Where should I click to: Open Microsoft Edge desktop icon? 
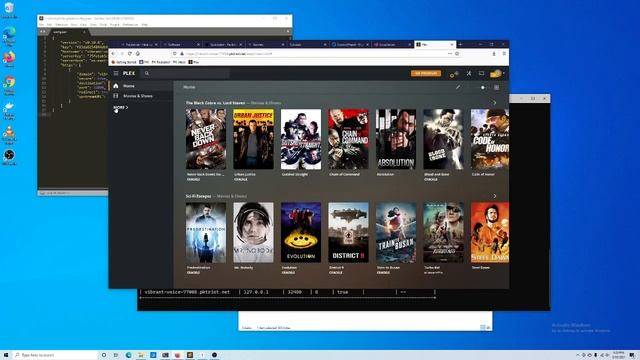[9, 36]
